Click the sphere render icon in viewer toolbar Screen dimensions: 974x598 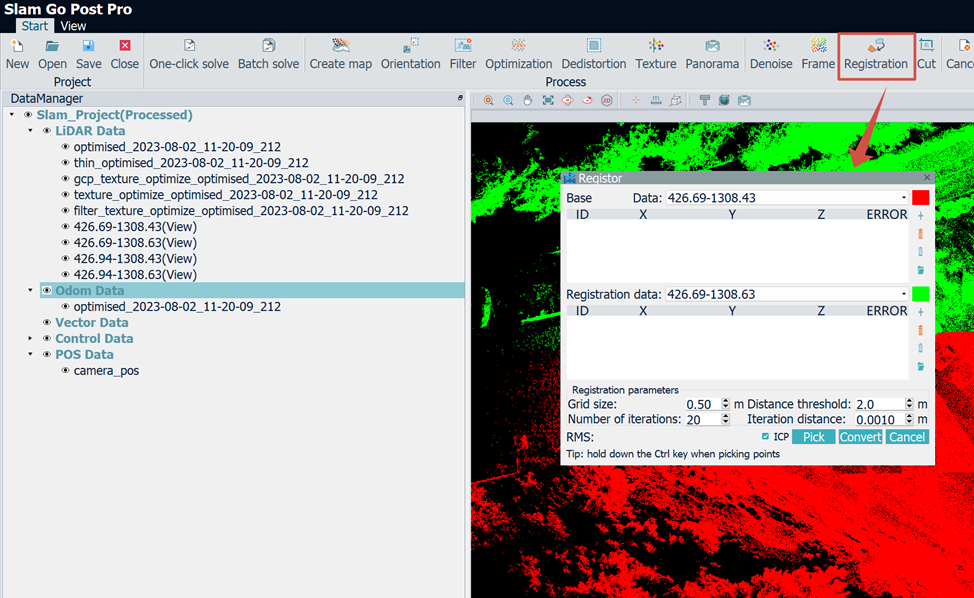(724, 101)
